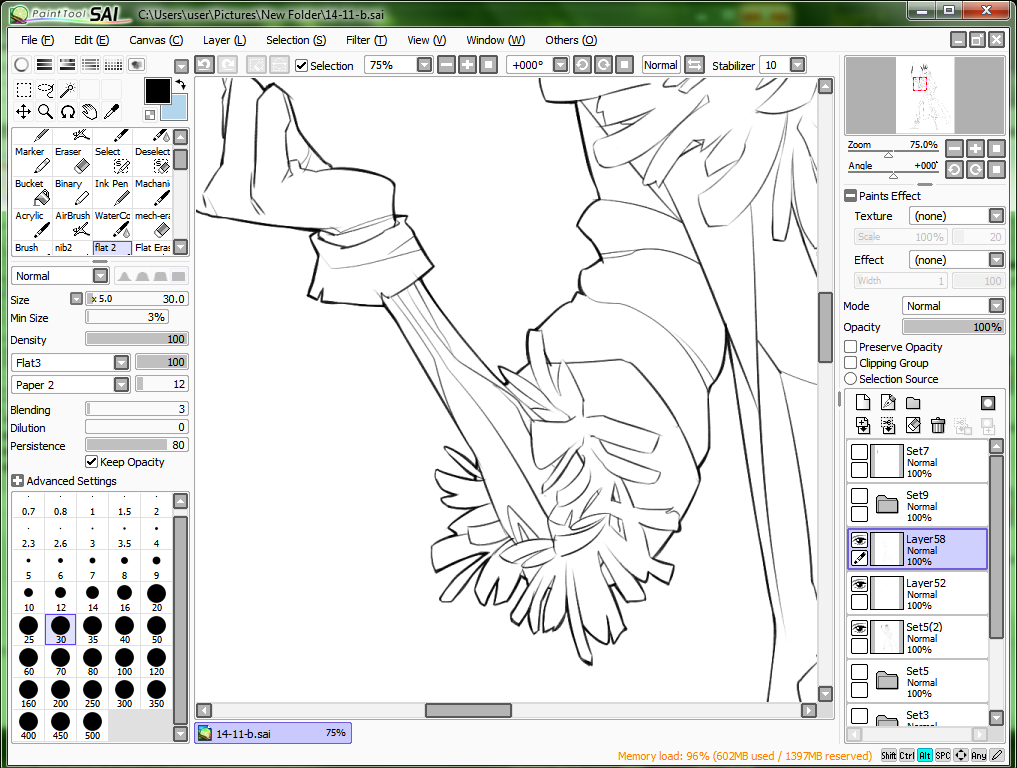Click the undo arrow in toolbar
The height and width of the screenshot is (768, 1017).
[x=204, y=65]
